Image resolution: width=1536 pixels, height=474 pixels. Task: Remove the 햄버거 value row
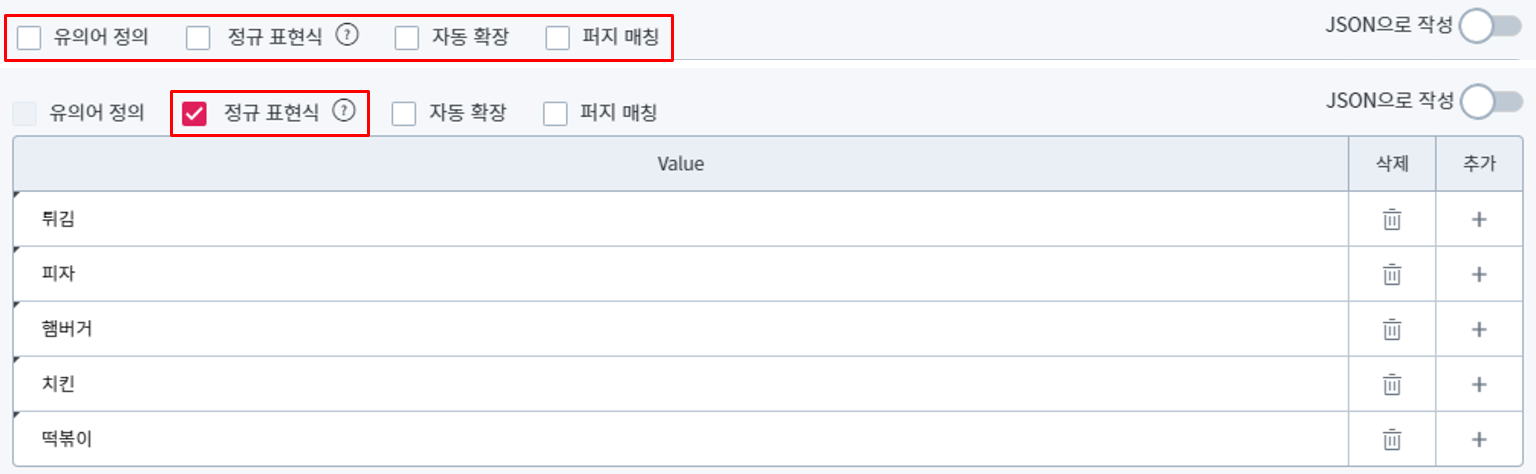click(x=1391, y=329)
